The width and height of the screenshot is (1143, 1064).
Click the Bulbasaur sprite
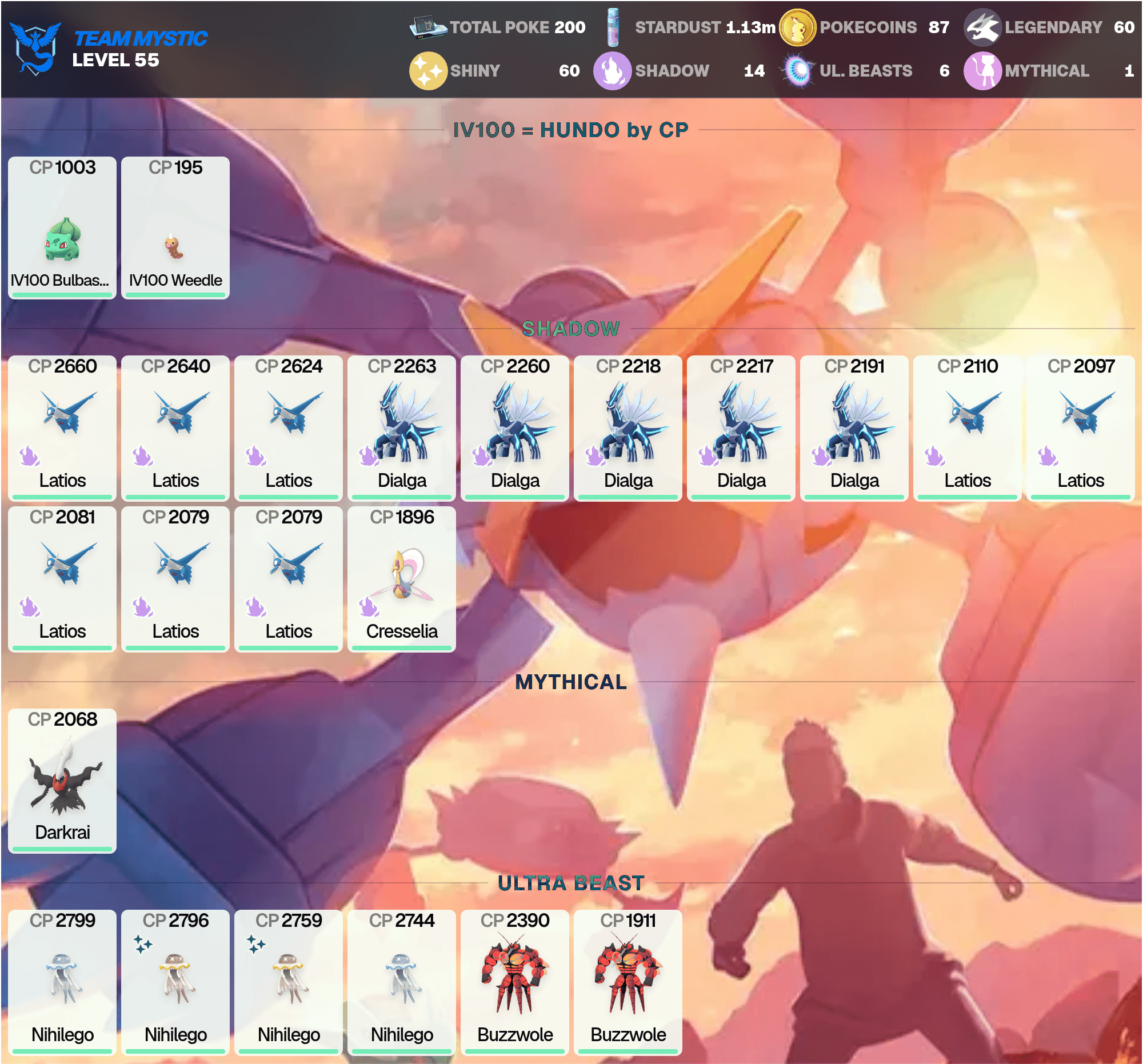[x=63, y=239]
